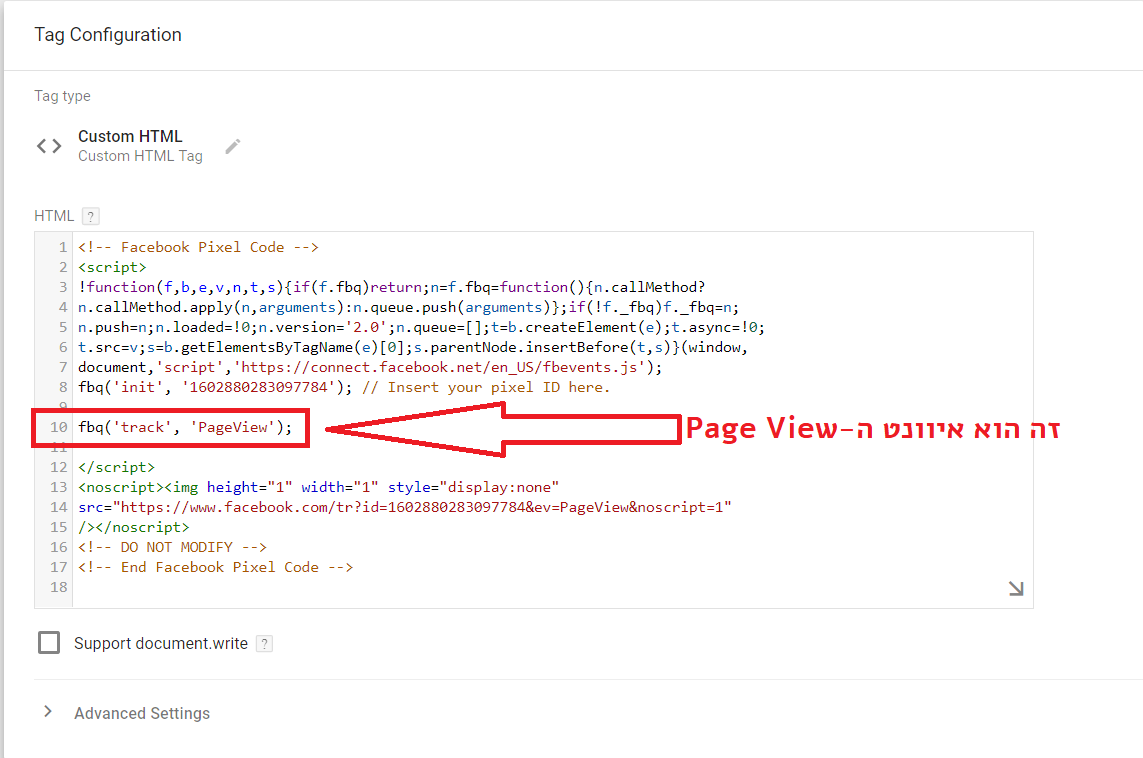Click the t.src=v;s=b.getElementsByTagName line
Viewport: 1143px width, 758px height.
[413, 348]
